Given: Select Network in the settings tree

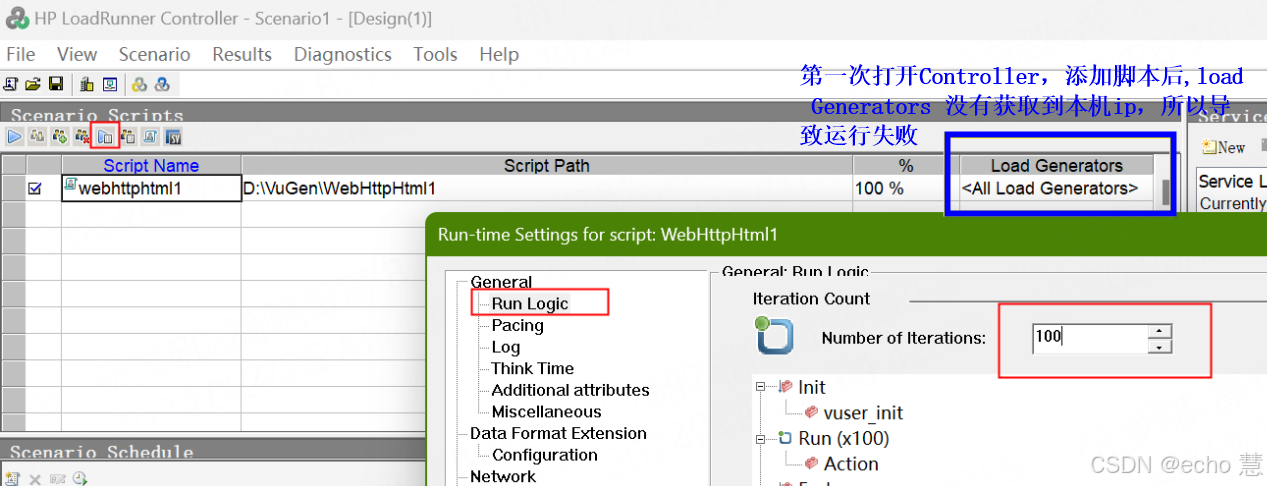Looking at the screenshot, I should 502,476.
